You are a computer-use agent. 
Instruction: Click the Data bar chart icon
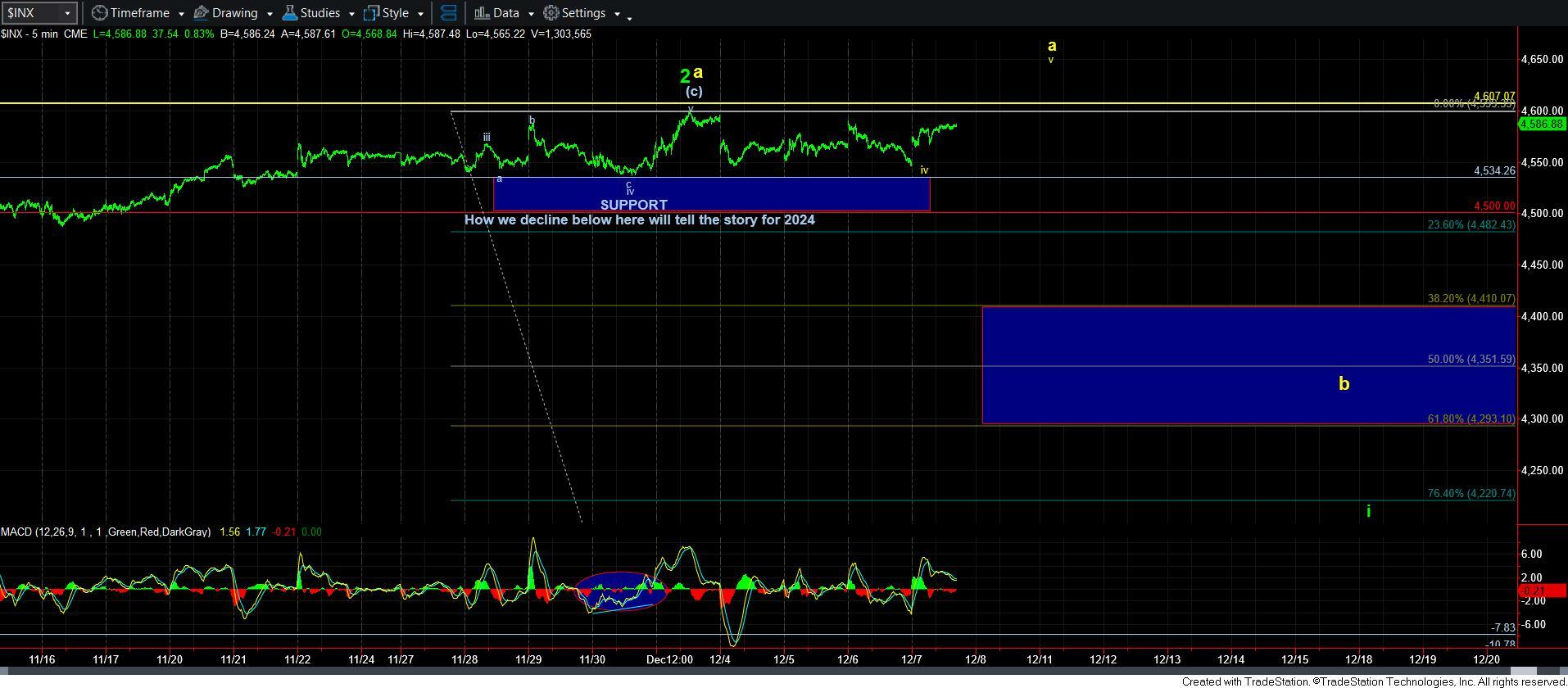482,13
